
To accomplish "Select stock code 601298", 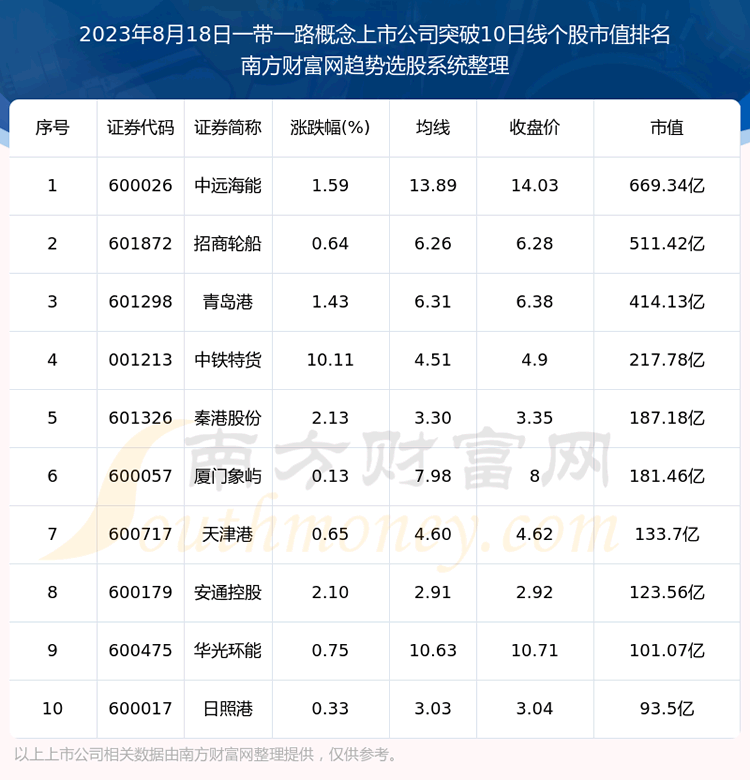I will point(140,302).
